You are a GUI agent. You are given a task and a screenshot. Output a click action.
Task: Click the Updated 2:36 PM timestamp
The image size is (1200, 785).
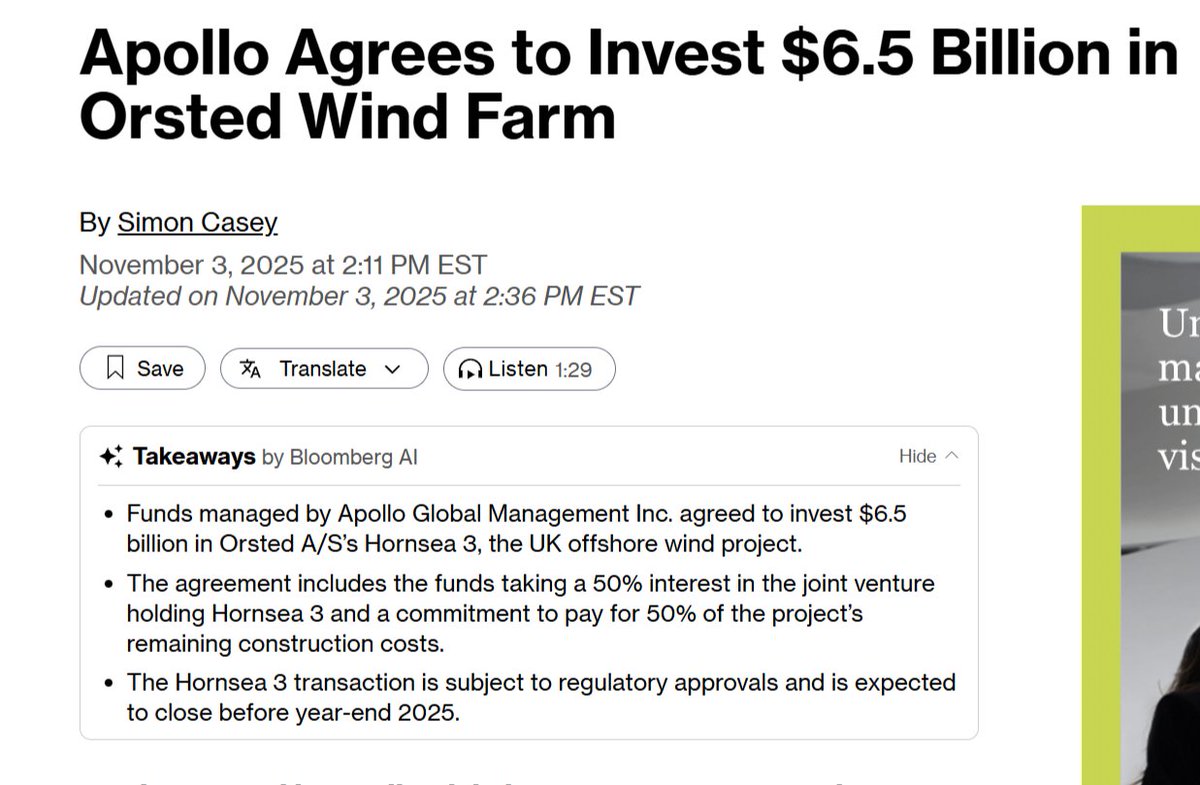[x=358, y=296]
